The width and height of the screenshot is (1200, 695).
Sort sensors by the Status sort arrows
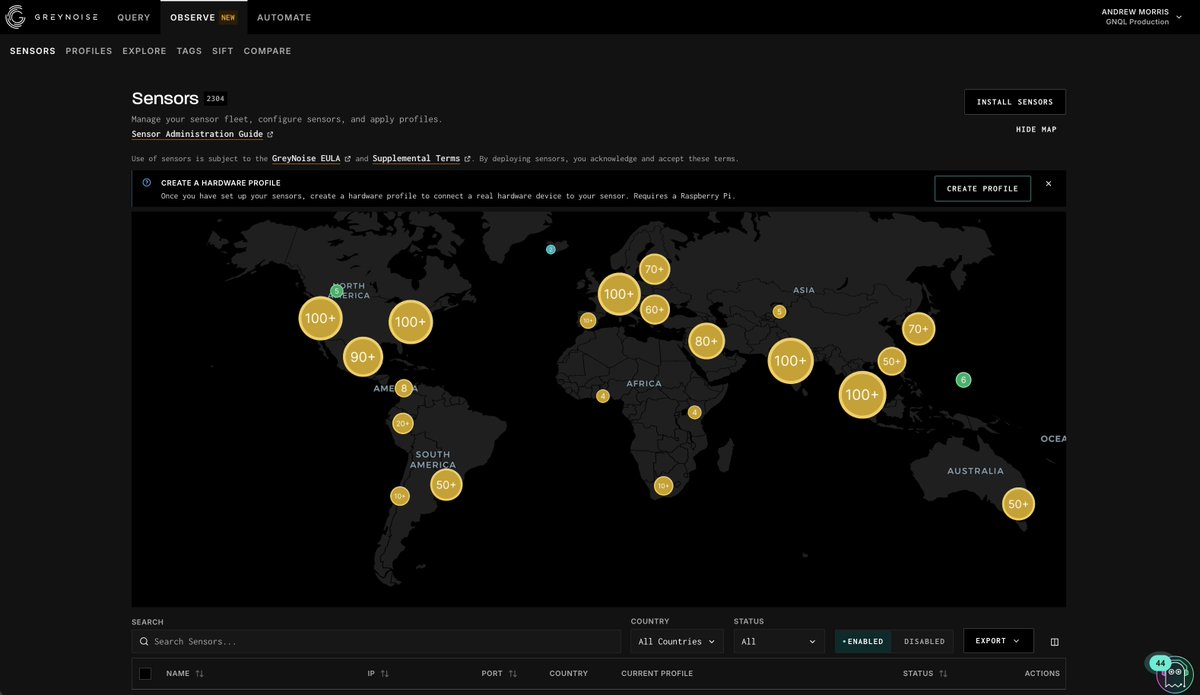point(943,674)
